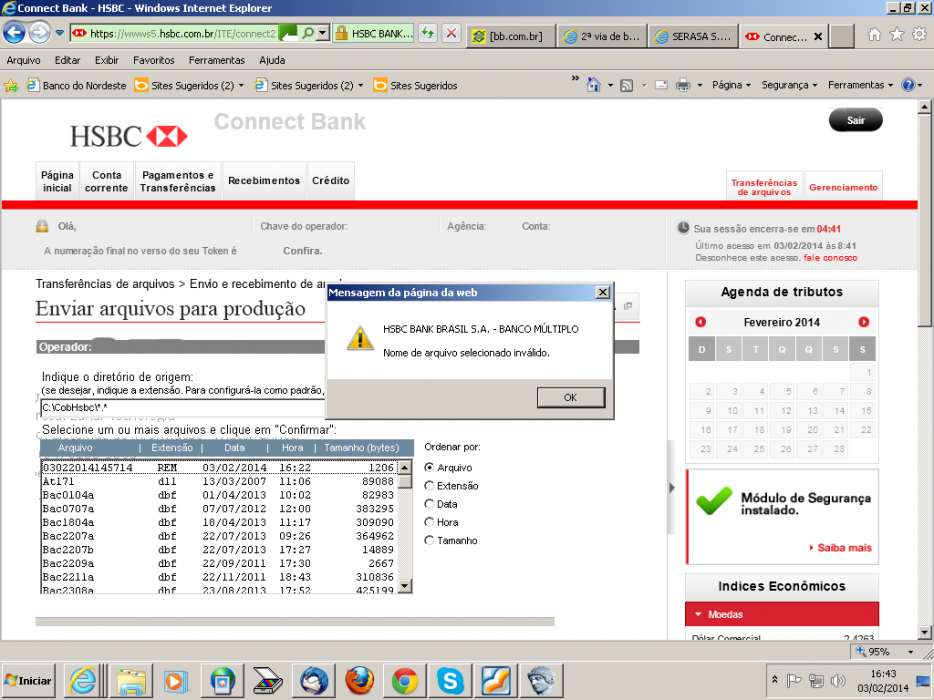Click the Action Center flag icon in tray
This screenshot has height=700, width=934.
tap(793, 680)
